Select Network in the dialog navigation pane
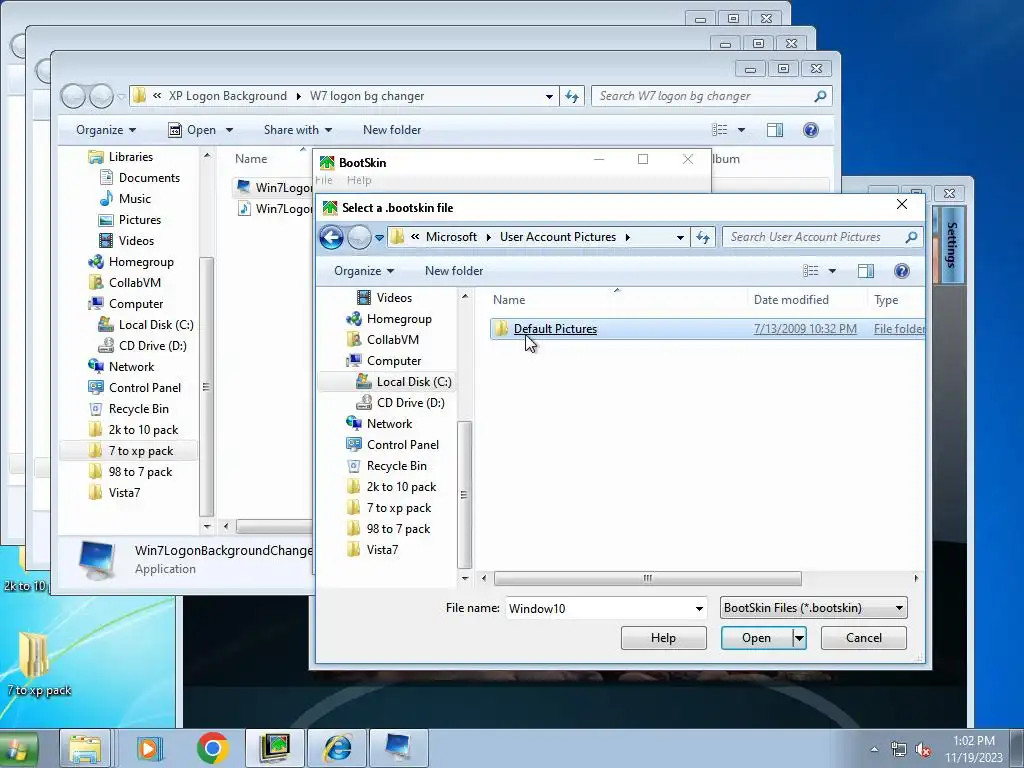This screenshot has width=1024, height=768. [x=389, y=424]
